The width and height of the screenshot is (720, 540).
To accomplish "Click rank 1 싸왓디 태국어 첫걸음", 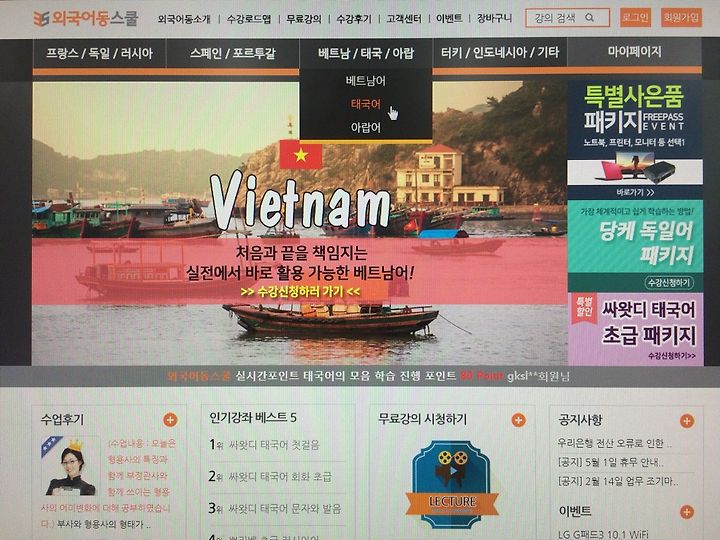I will [x=274, y=445].
